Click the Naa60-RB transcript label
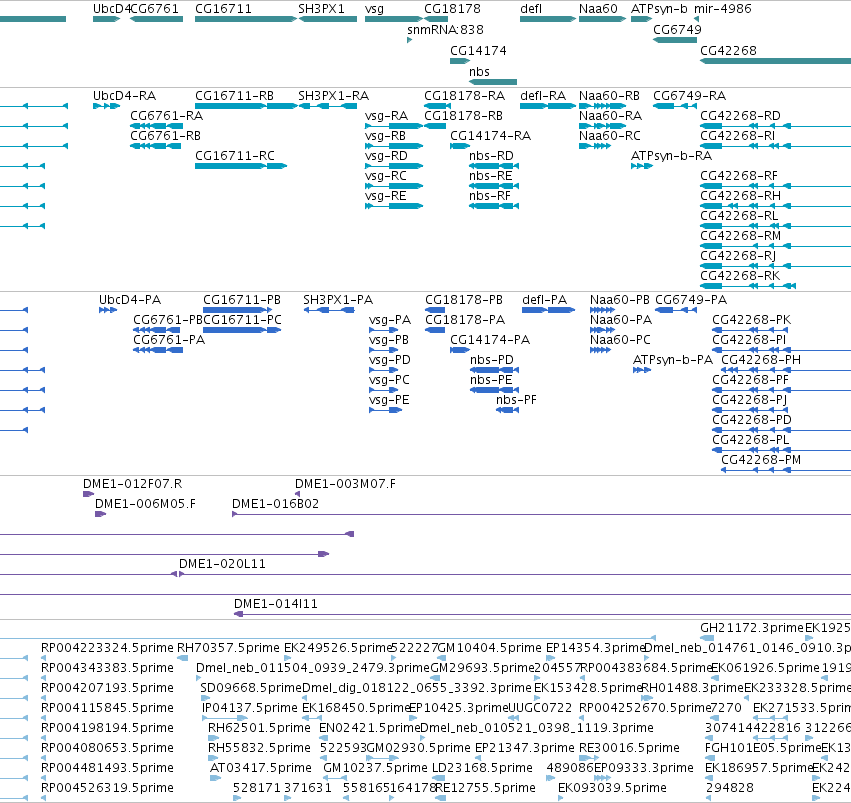Viewport: 851px width, 803px height. click(x=609, y=96)
